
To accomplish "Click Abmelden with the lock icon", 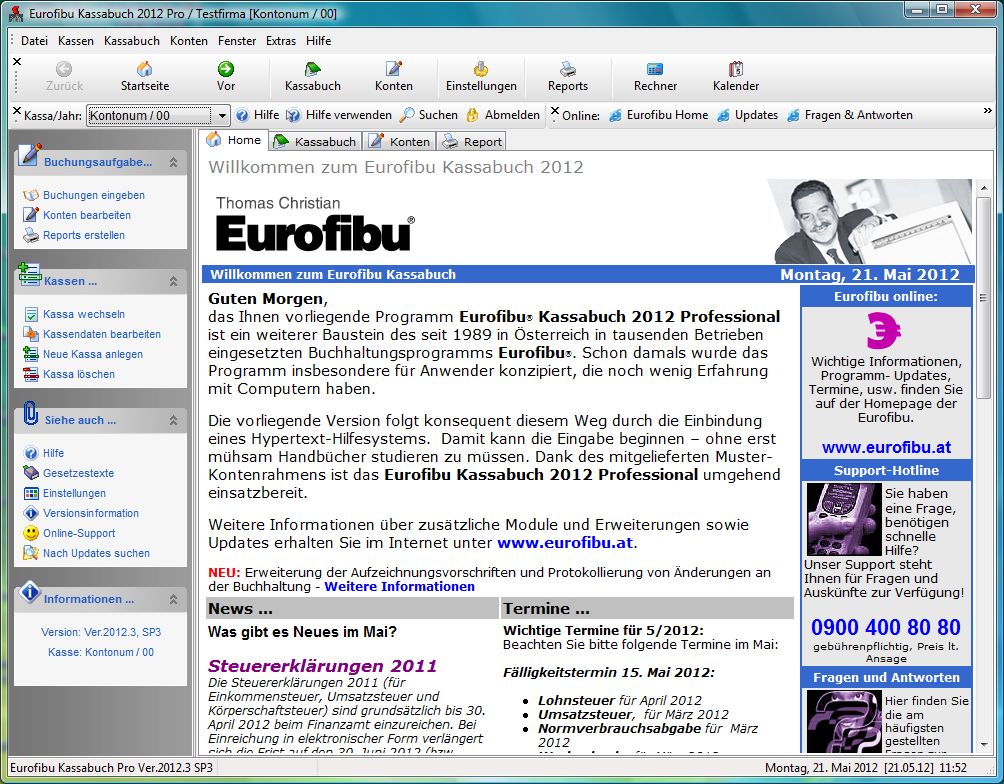I will [503, 115].
